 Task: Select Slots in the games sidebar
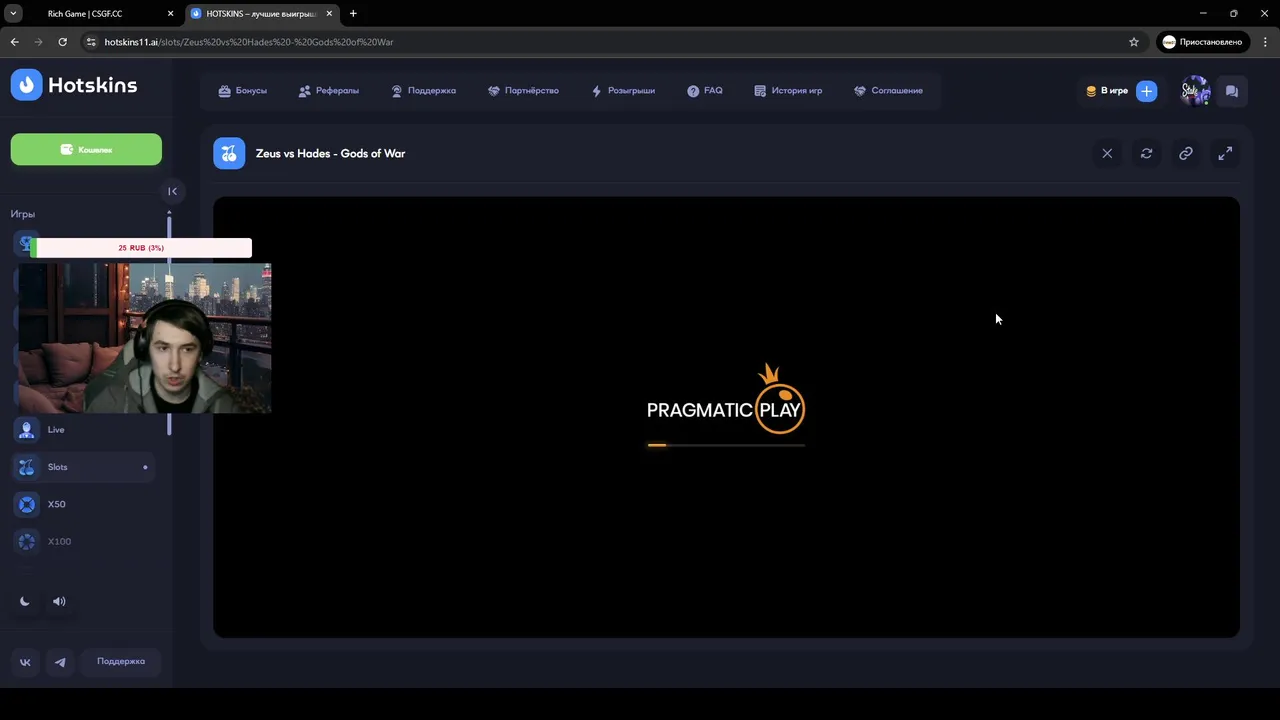click(83, 467)
